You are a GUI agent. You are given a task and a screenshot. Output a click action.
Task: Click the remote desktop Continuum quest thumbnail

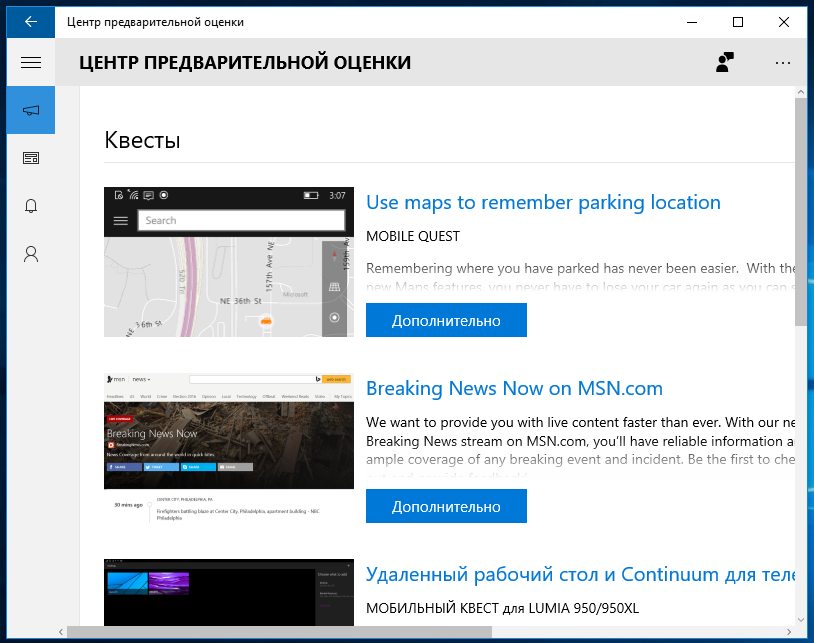point(229,592)
